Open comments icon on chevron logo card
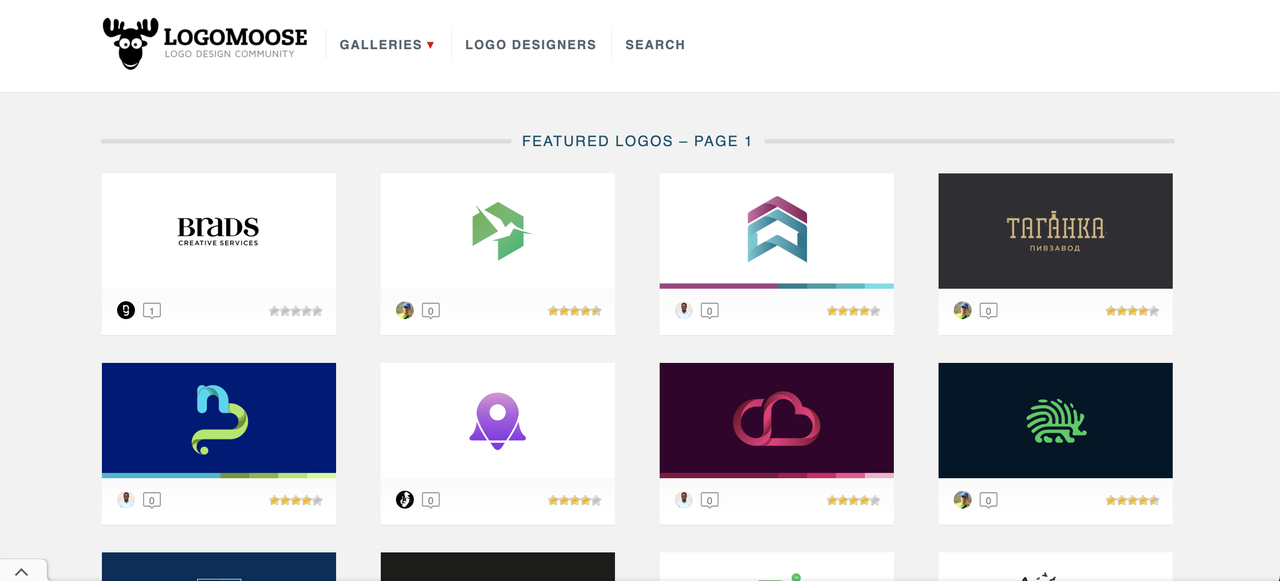This screenshot has height=581, width=1280. pyautogui.click(x=710, y=311)
